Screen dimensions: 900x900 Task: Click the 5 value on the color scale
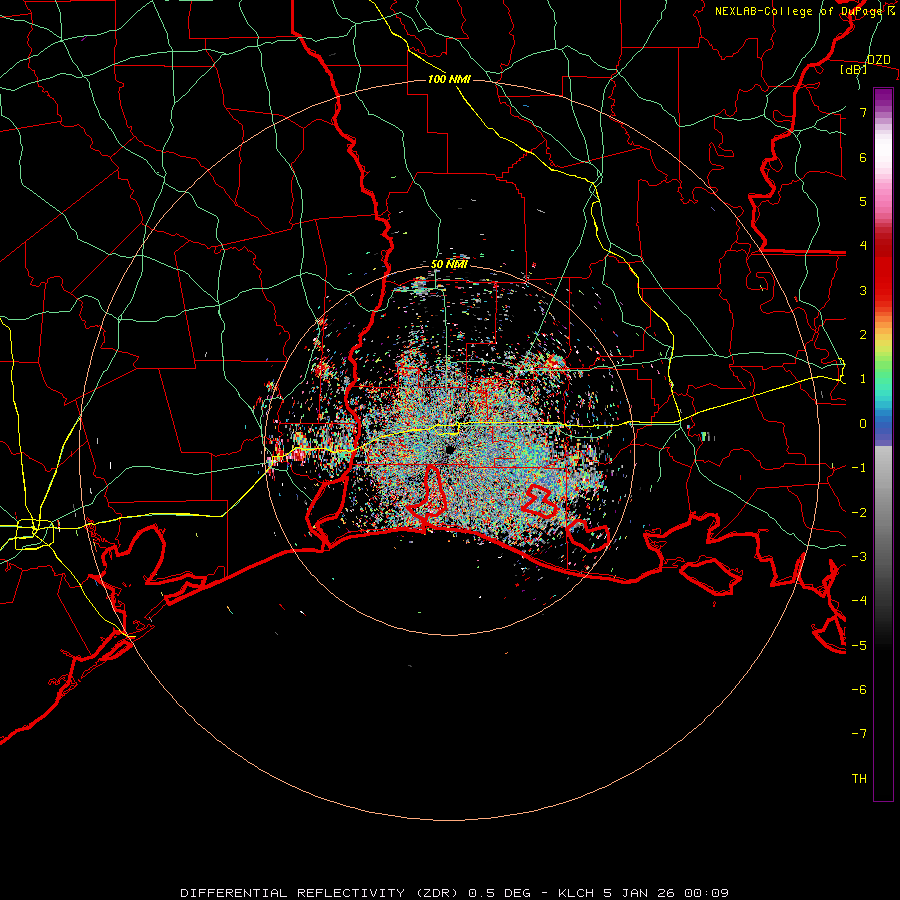point(863,201)
